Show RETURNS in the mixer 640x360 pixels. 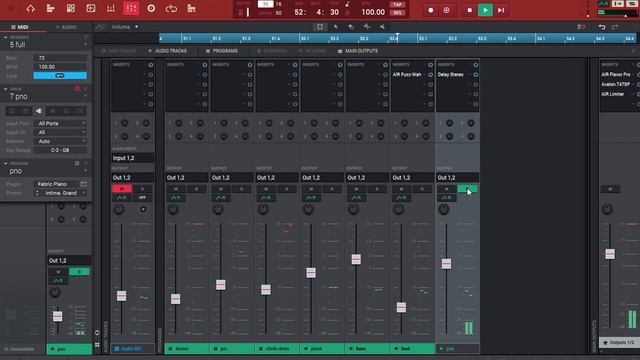[x=313, y=51]
